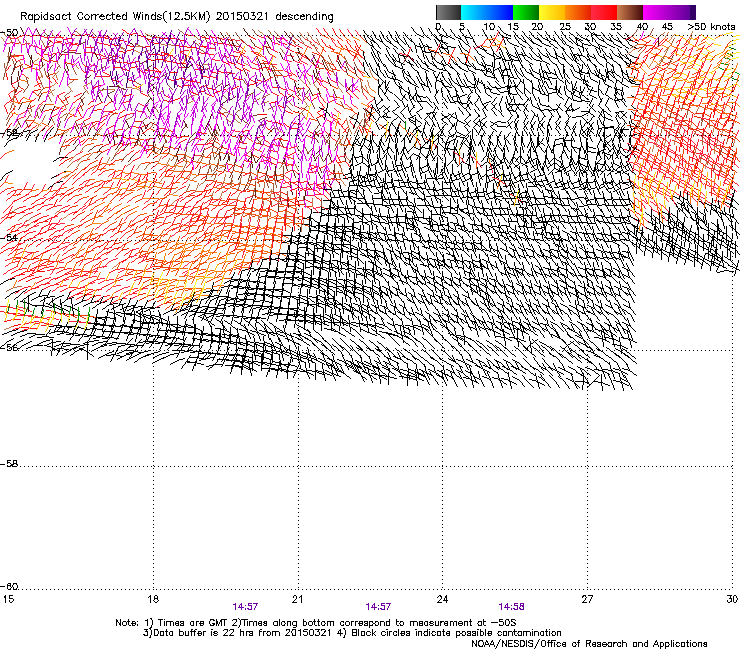The image size is (740, 650).
Task: Click the longitude label '24'
Action: (442, 599)
